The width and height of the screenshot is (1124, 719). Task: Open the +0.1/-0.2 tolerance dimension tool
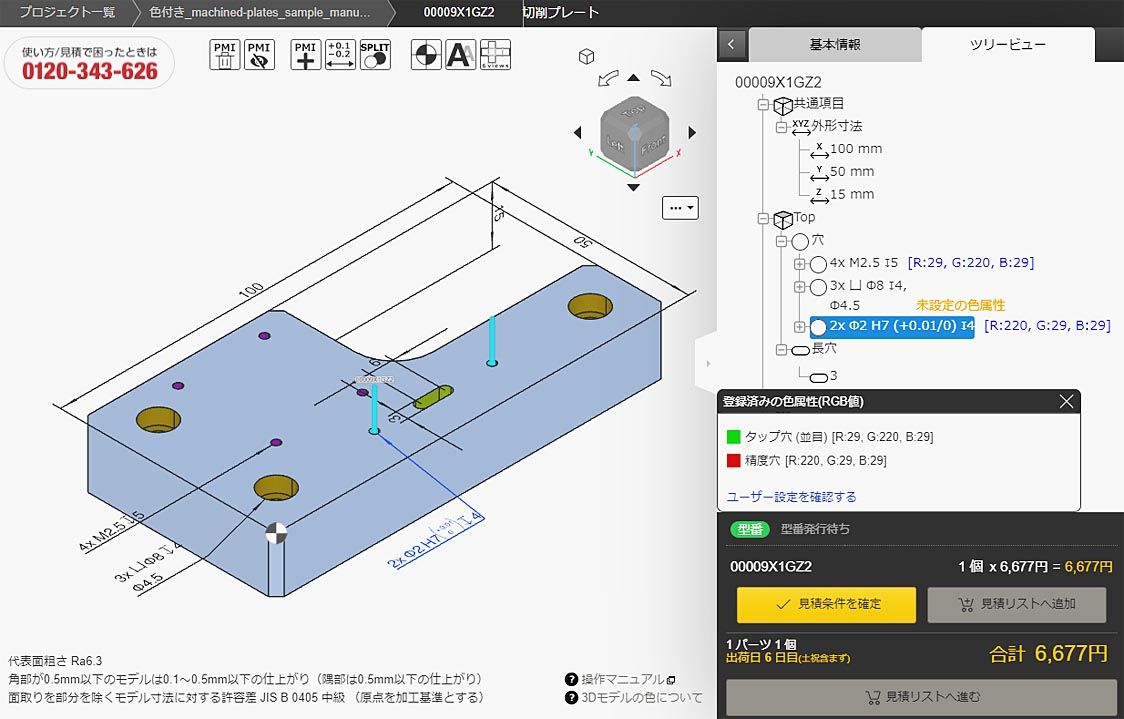[x=341, y=55]
